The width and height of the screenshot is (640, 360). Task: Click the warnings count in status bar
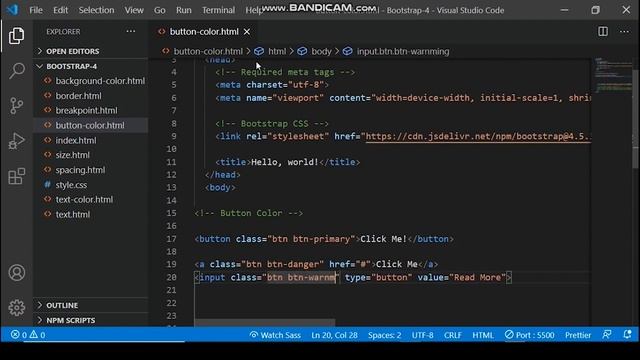pyautogui.click(x=37, y=335)
